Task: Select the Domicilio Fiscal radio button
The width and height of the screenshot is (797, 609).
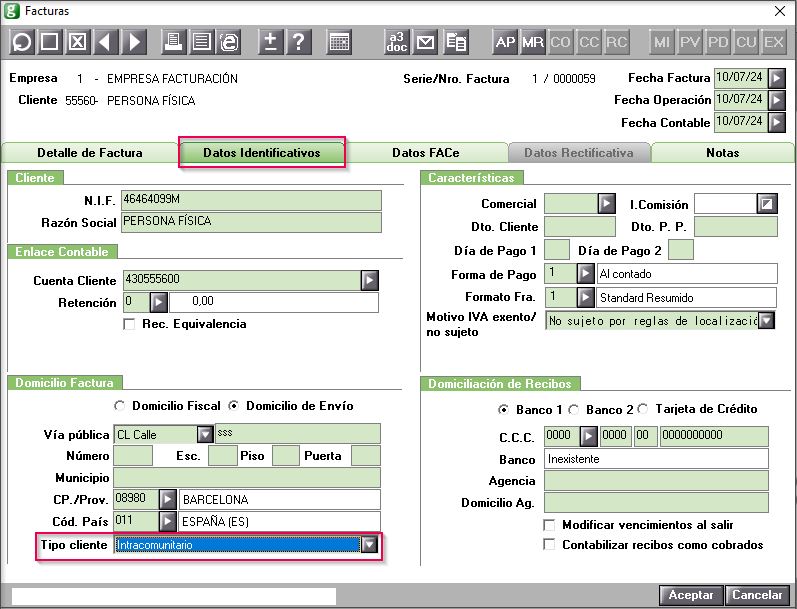Action: pos(119,406)
